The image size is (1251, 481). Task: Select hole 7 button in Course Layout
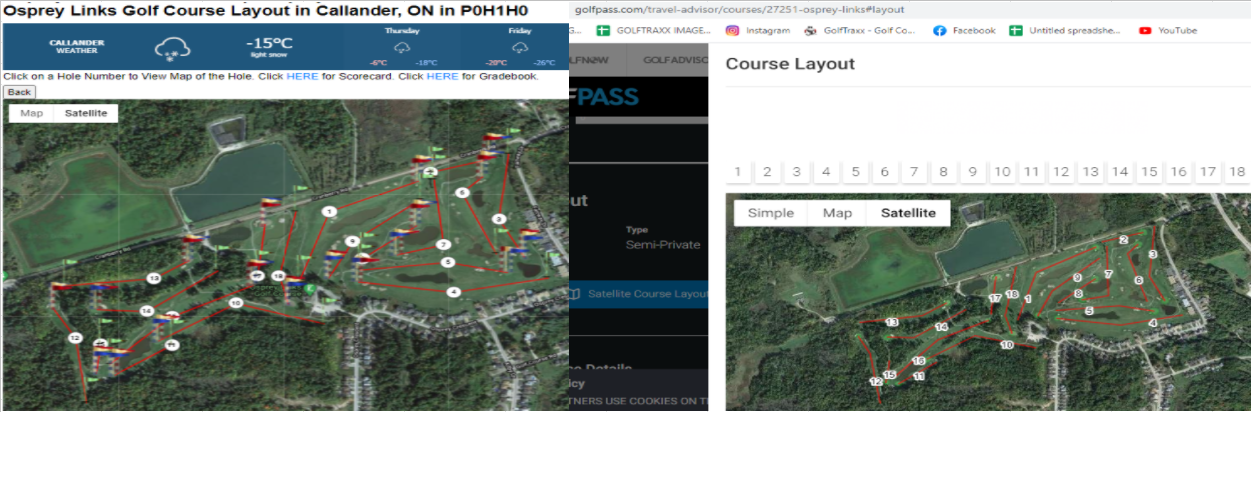coord(913,172)
